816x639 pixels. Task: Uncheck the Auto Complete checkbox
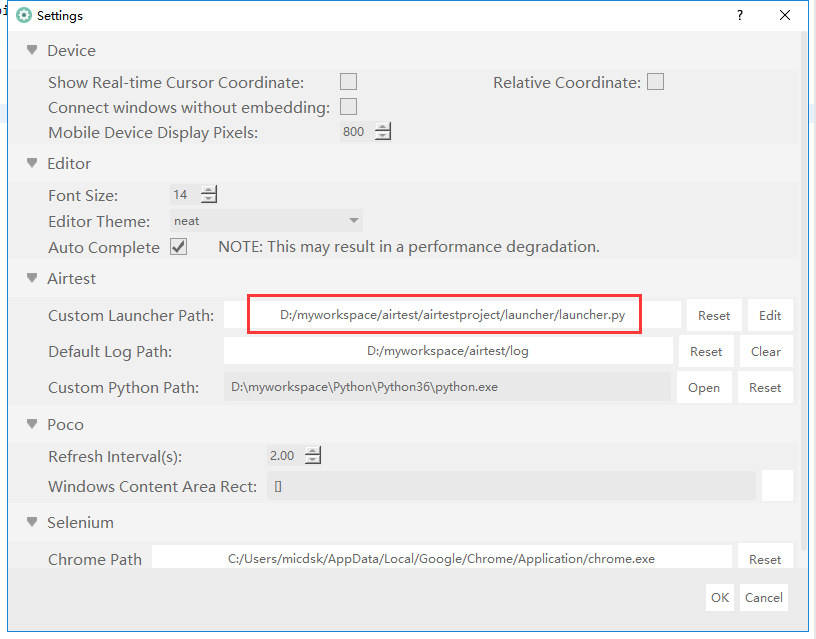178,247
